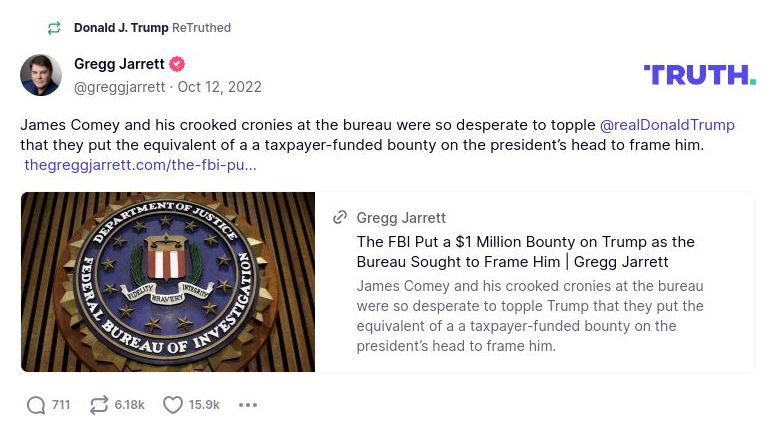Open the article headline about $1 Million Bounty
This screenshot has width=777, height=436.
(525, 251)
